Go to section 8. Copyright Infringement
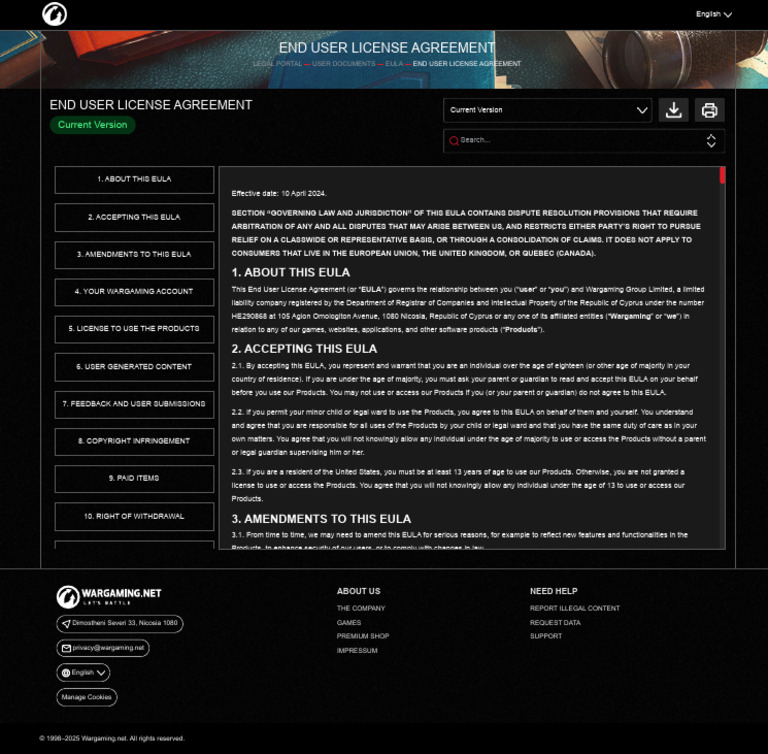768x754 pixels. pos(134,441)
